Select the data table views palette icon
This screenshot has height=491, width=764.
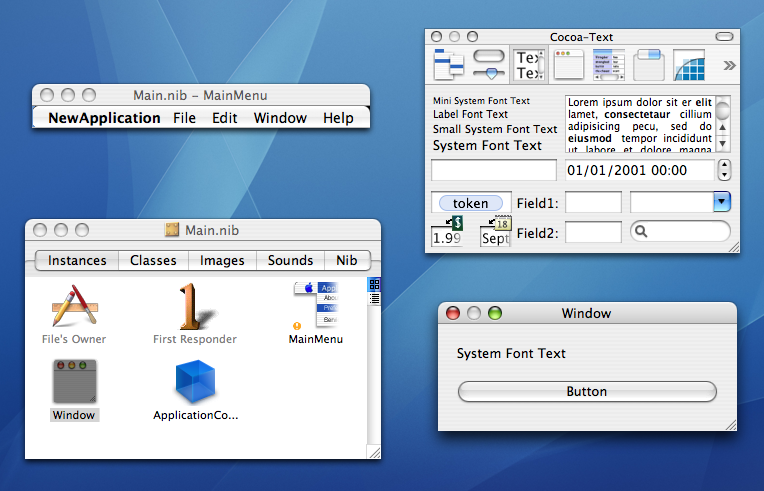609,64
